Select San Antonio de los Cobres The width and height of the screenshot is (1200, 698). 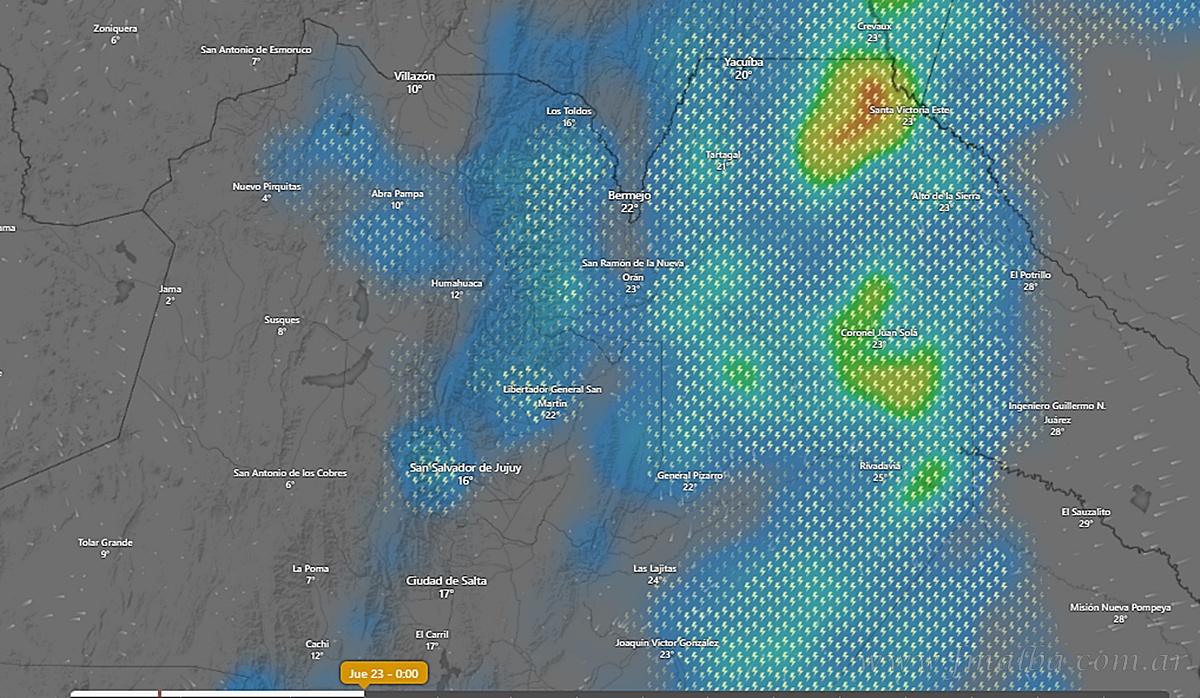290,473
